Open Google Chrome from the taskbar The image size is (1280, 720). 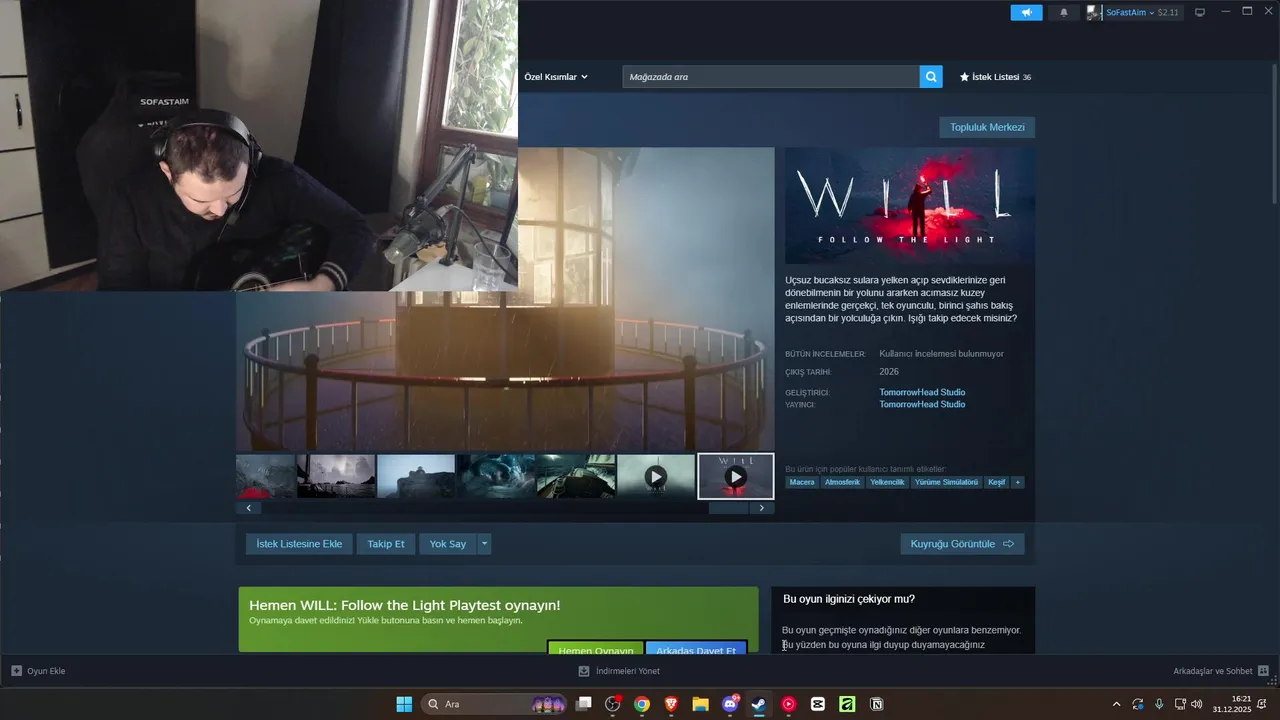point(642,704)
